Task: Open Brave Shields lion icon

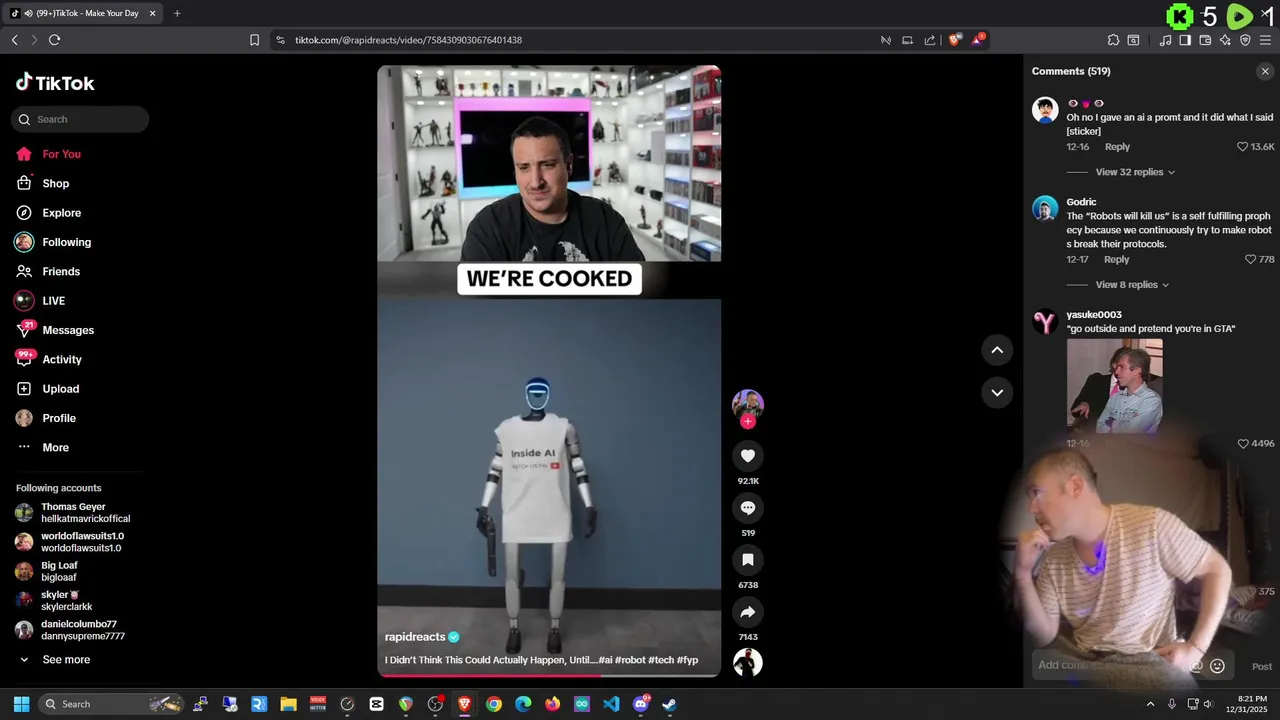Action: (955, 40)
